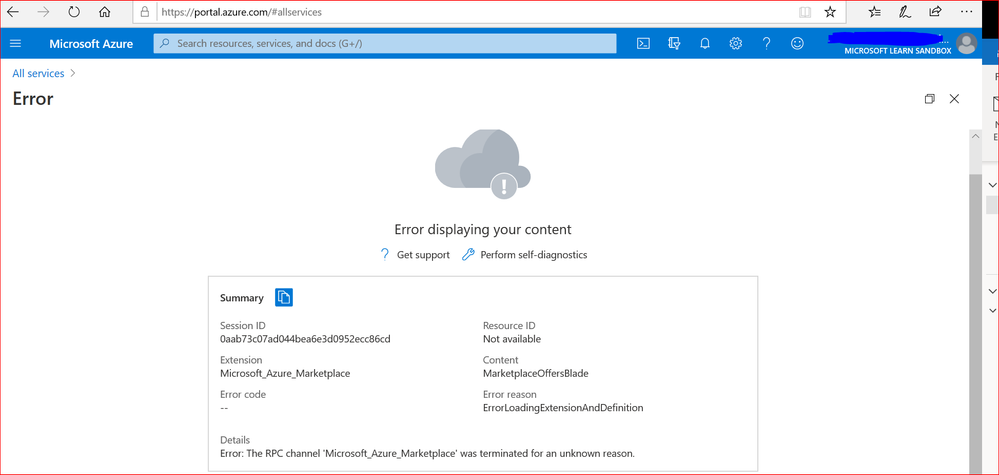Open Directory and subscription filter icon

point(675,43)
